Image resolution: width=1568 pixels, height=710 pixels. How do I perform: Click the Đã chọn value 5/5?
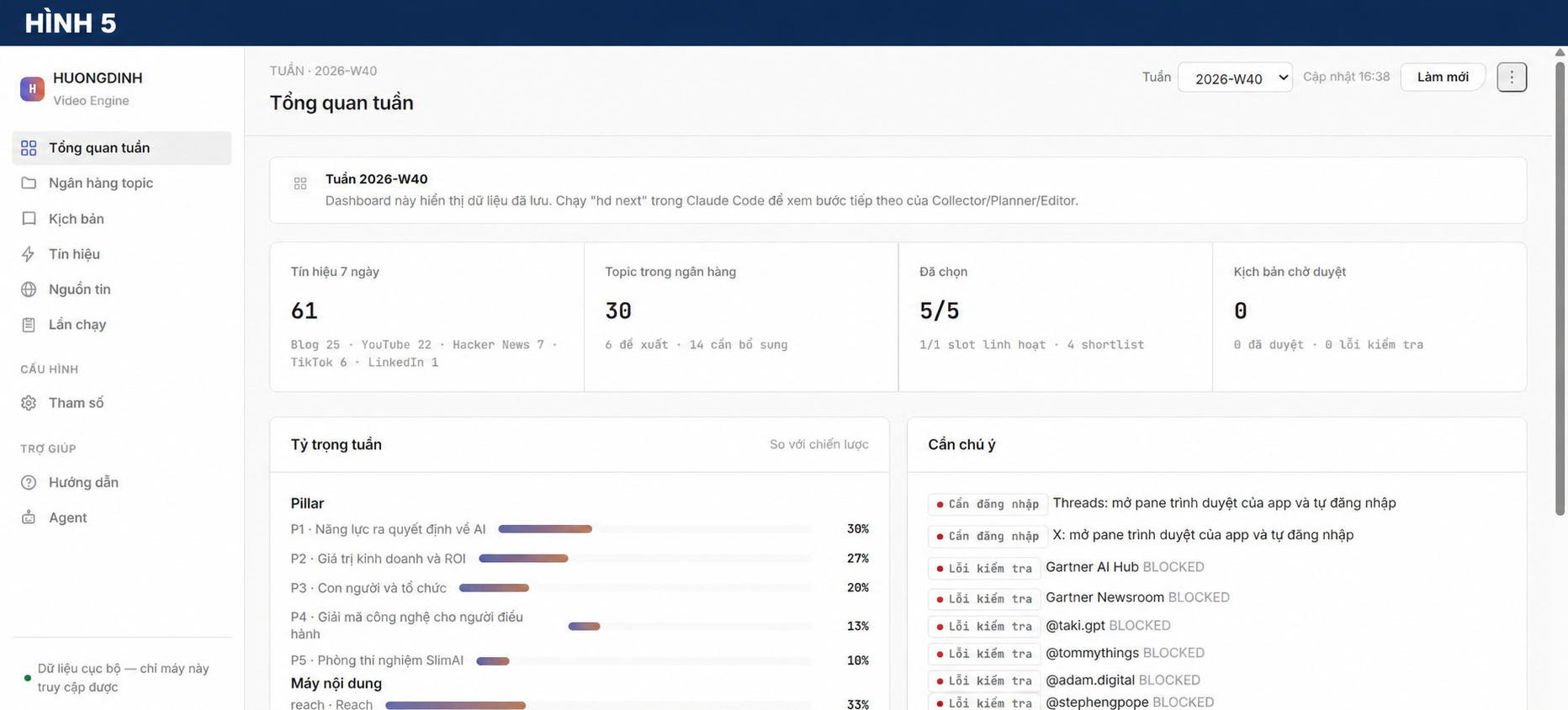click(940, 311)
